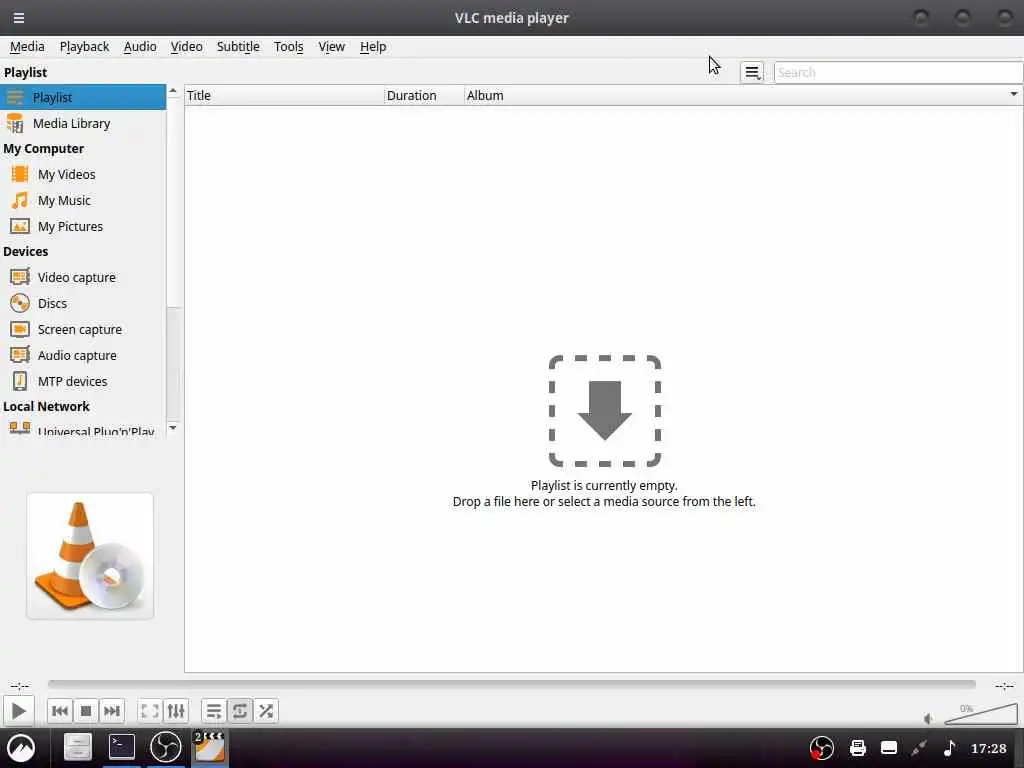The width and height of the screenshot is (1024, 768).
Task: Open the View menu
Action: coord(331,46)
